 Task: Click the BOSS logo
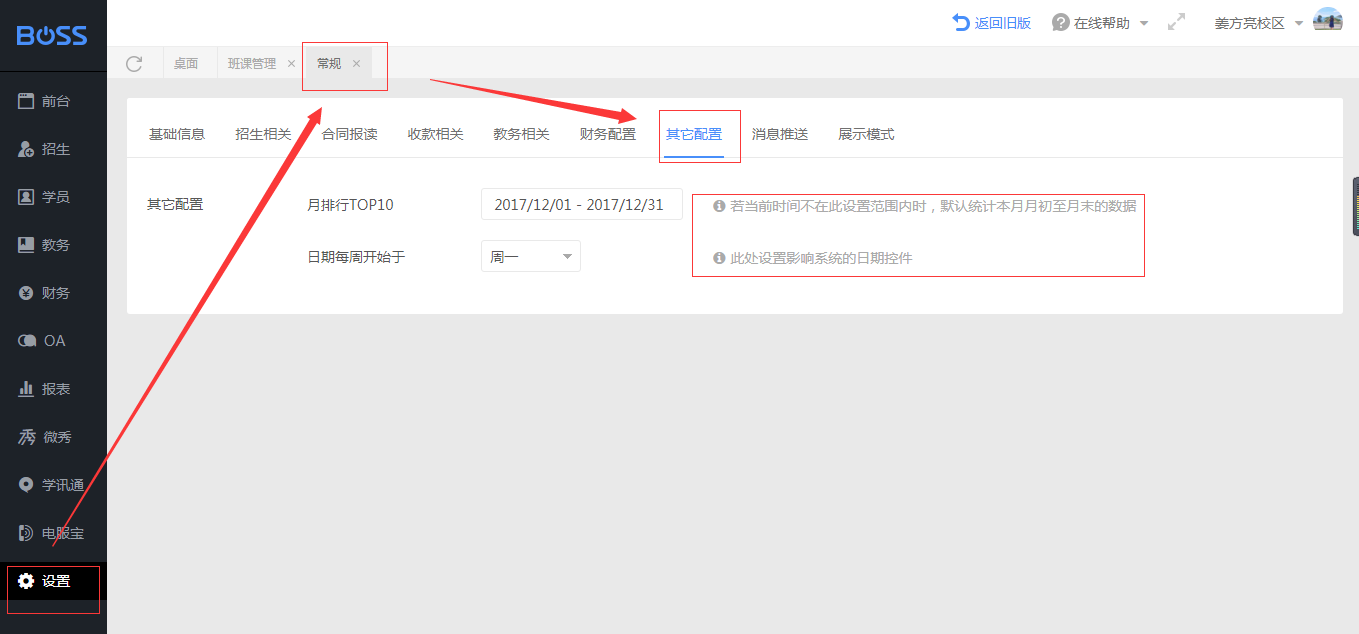click(52, 36)
